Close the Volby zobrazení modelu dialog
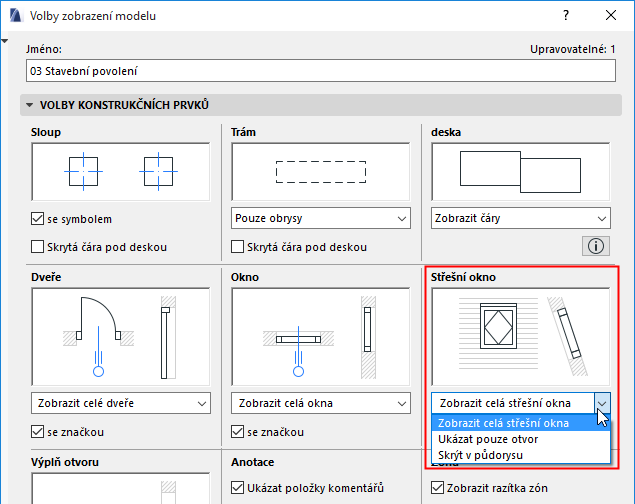This screenshot has height=504, width=635. click(x=609, y=16)
